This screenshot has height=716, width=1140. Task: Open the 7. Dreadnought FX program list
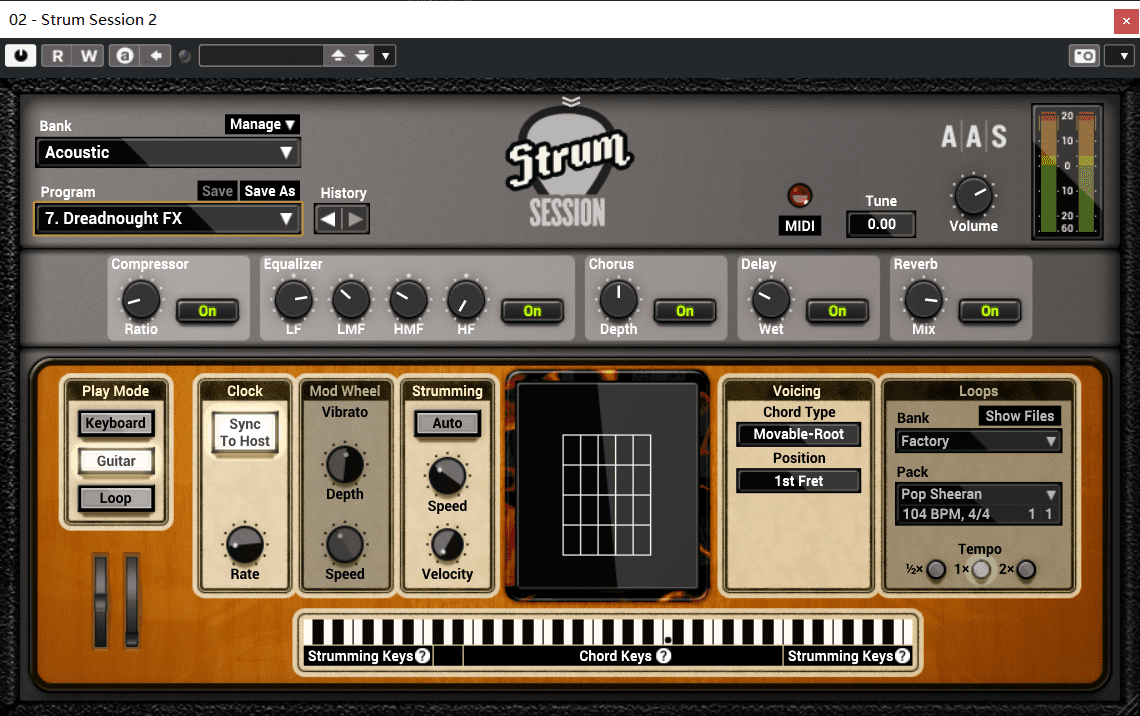[x=168, y=219]
